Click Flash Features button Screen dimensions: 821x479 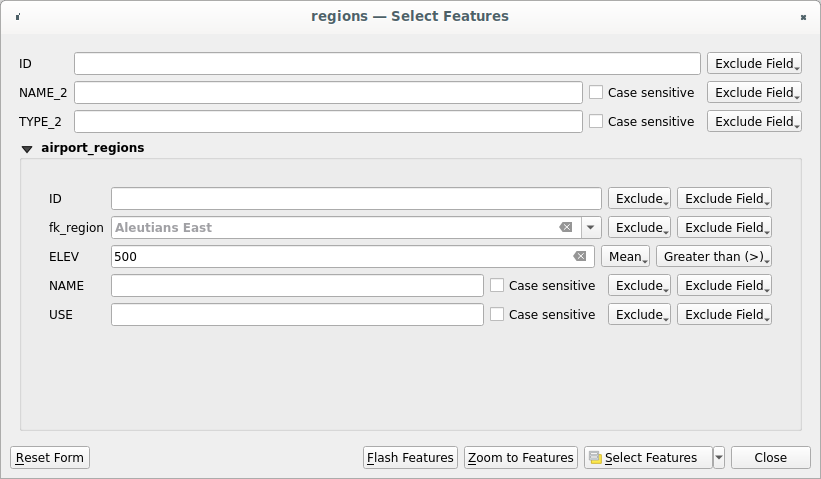(410, 458)
